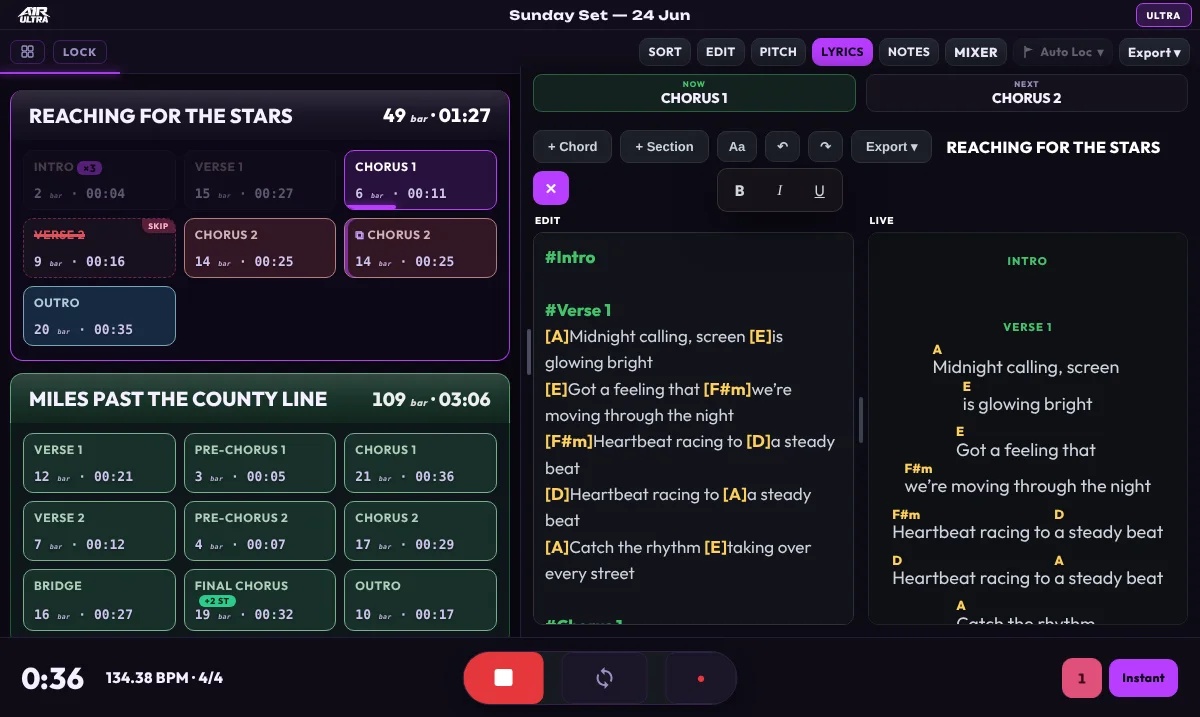Select the Pre-Chorus 2 card

pyautogui.click(x=260, y=531)
